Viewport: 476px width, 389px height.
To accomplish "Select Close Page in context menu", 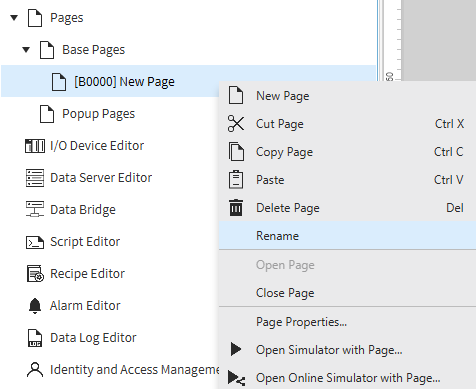I will point(347,293).
